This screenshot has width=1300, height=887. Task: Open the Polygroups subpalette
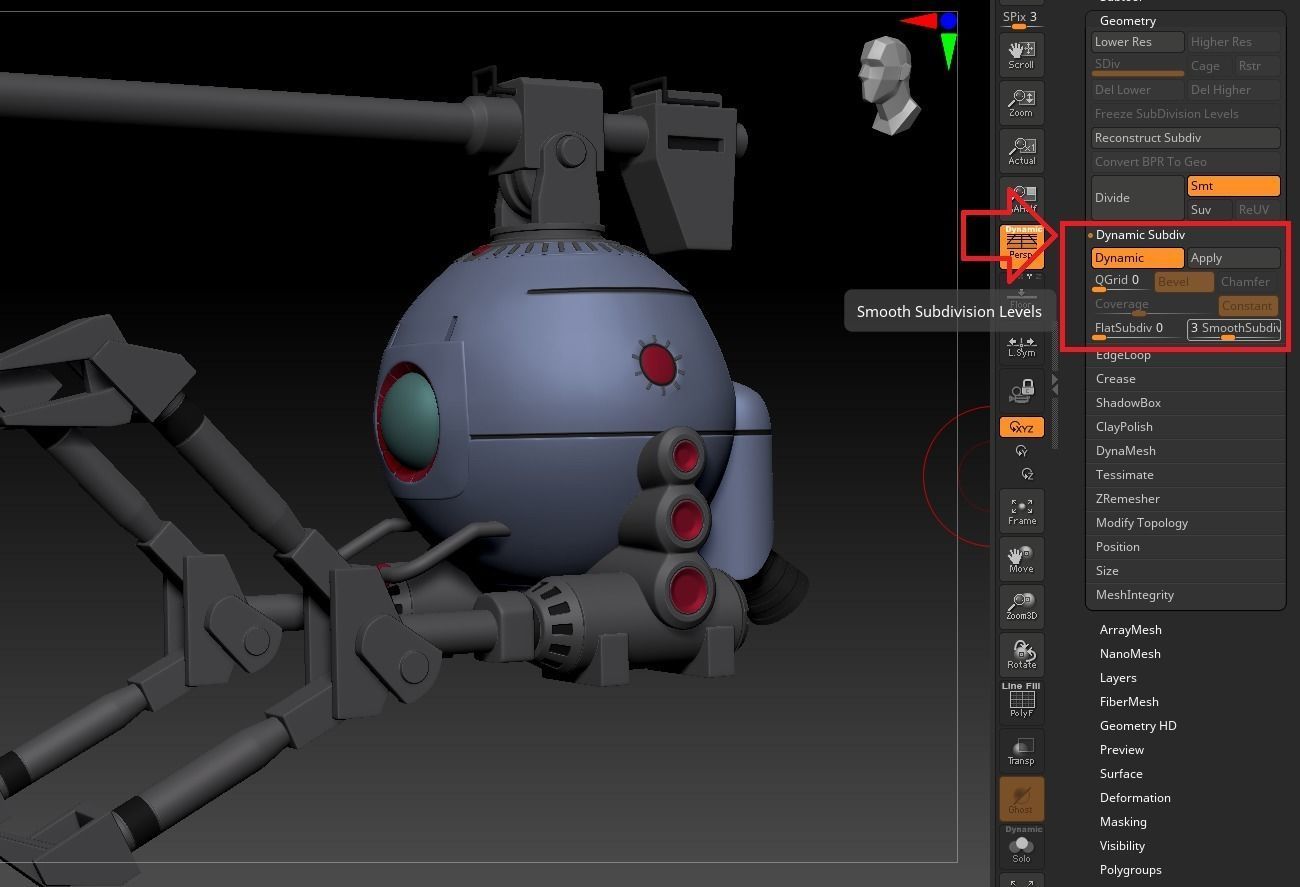click(1130, 870)
